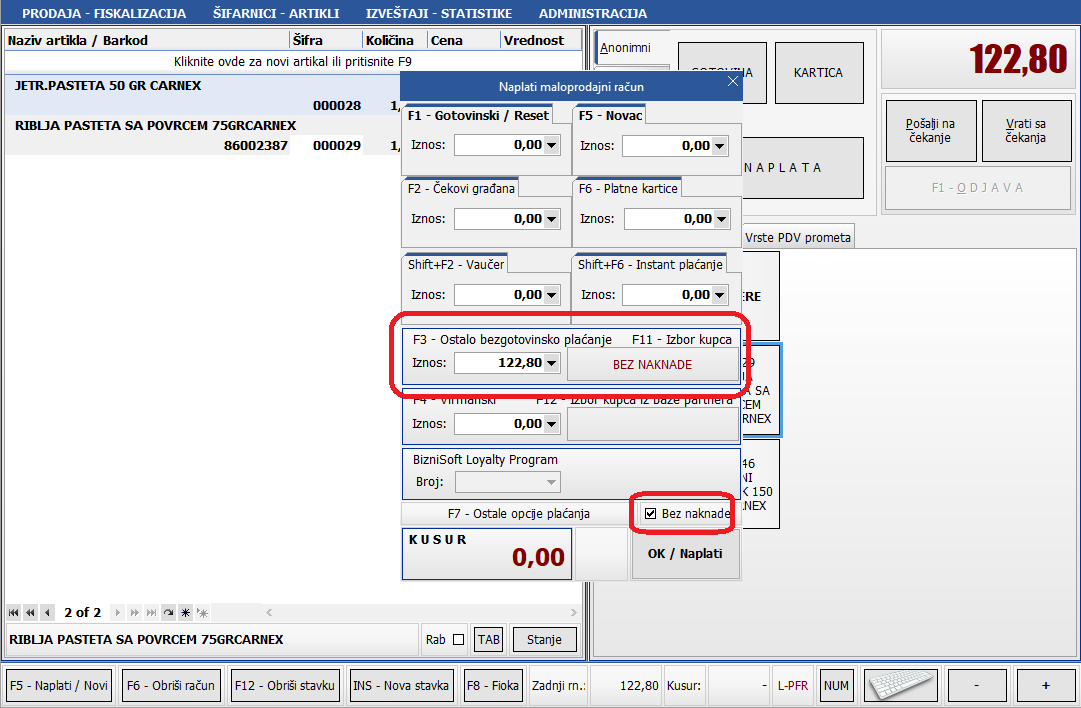Screen dimensions: 1081x708
Task: Click the F4 Virmanski Iznos input field
Action: click(498, 424)
